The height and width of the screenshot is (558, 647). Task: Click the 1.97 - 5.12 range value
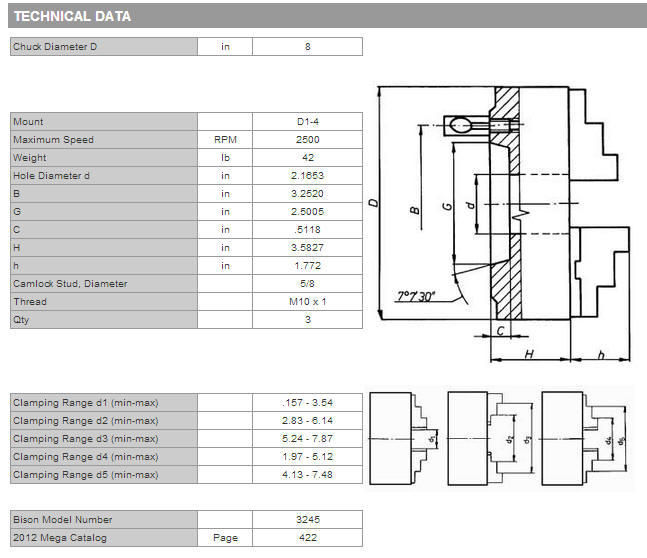point(307,456)
